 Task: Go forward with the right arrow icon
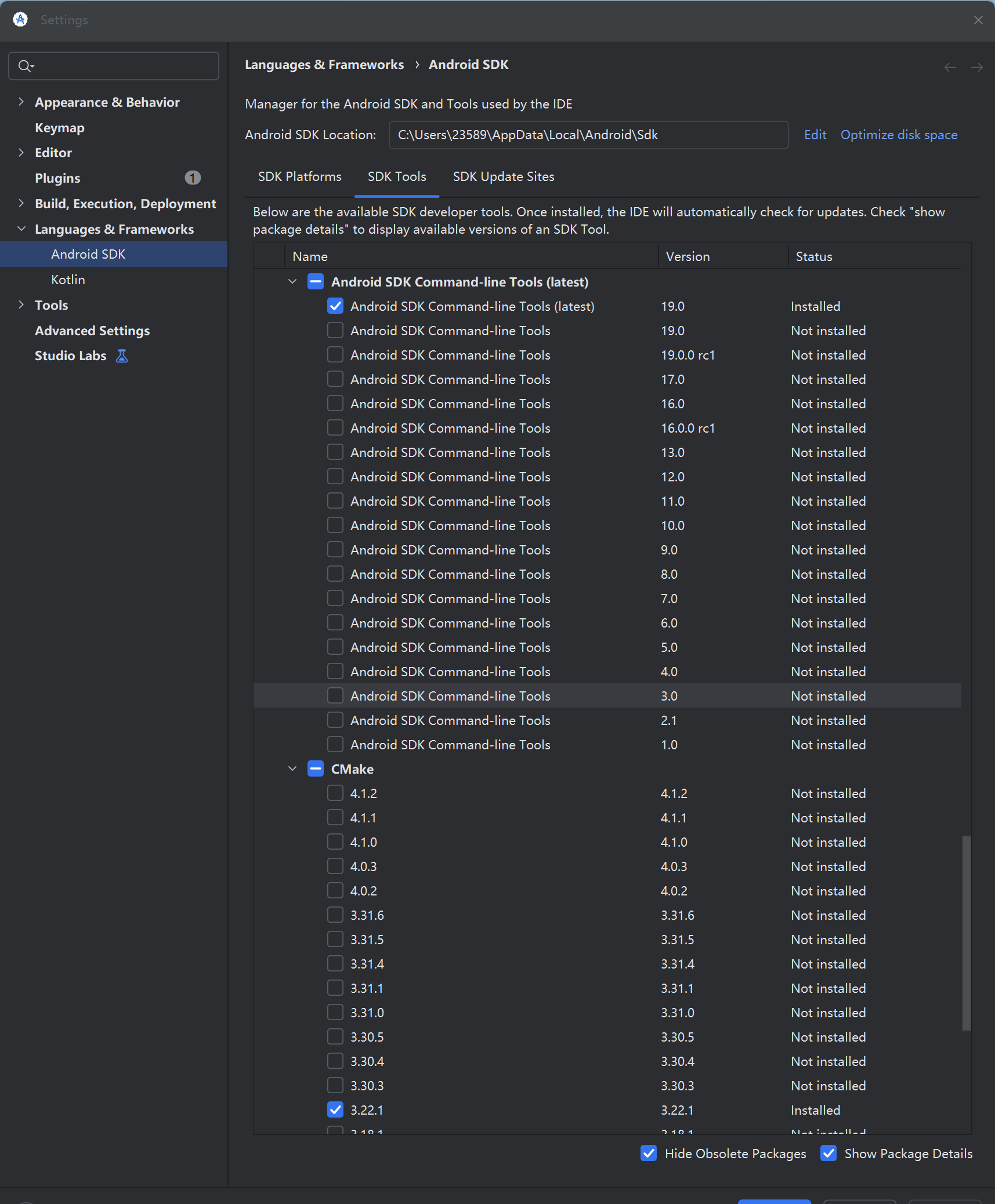[977, 67]
